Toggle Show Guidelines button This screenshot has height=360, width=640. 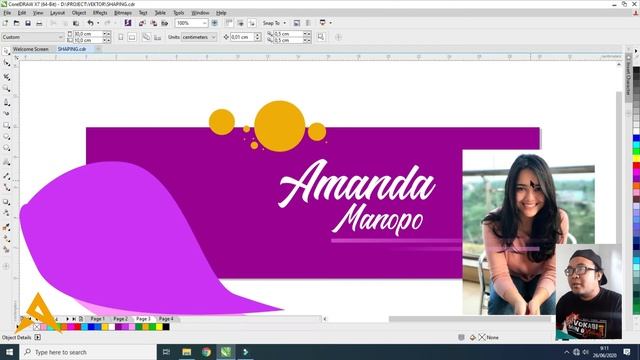[252, 23]
